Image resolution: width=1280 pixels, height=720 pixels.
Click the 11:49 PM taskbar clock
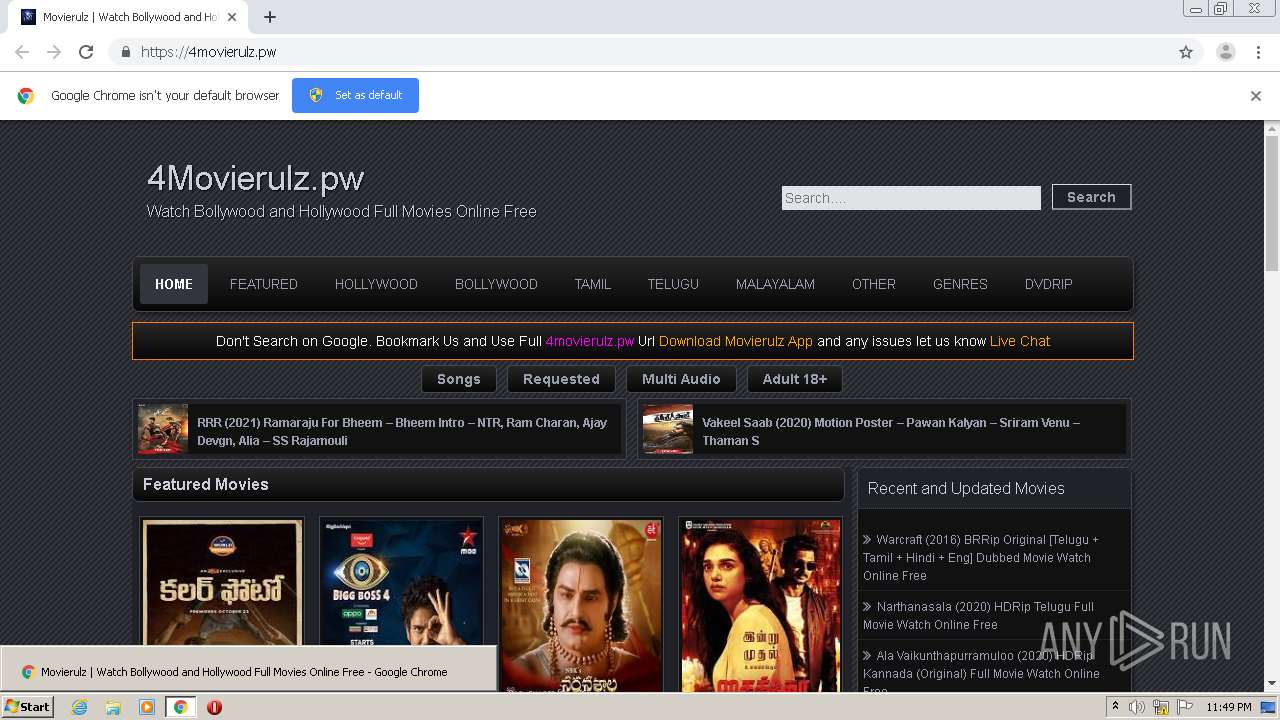click(1229, 707)
